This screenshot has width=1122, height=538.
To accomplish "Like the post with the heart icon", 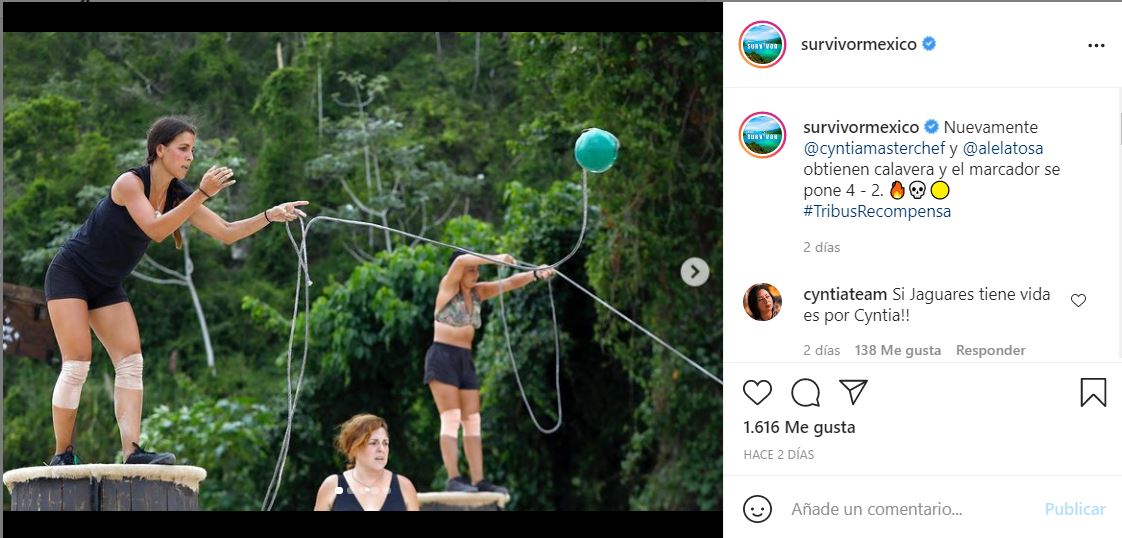I will tap(758, 392).
